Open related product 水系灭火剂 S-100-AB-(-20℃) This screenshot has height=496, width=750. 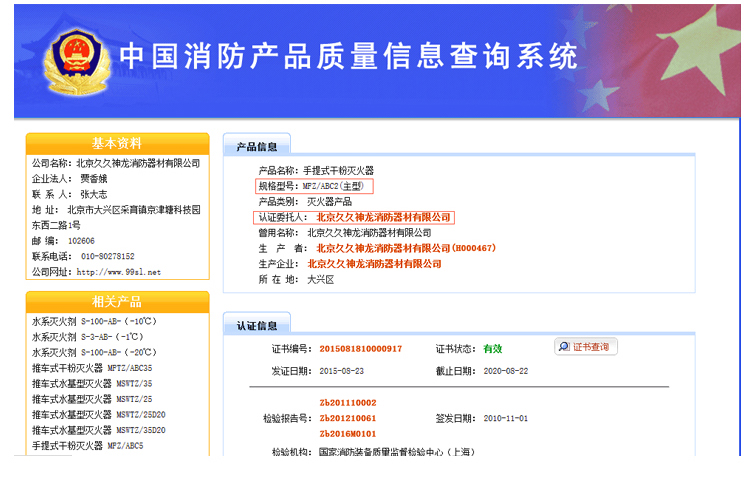[x=94, y=353]
